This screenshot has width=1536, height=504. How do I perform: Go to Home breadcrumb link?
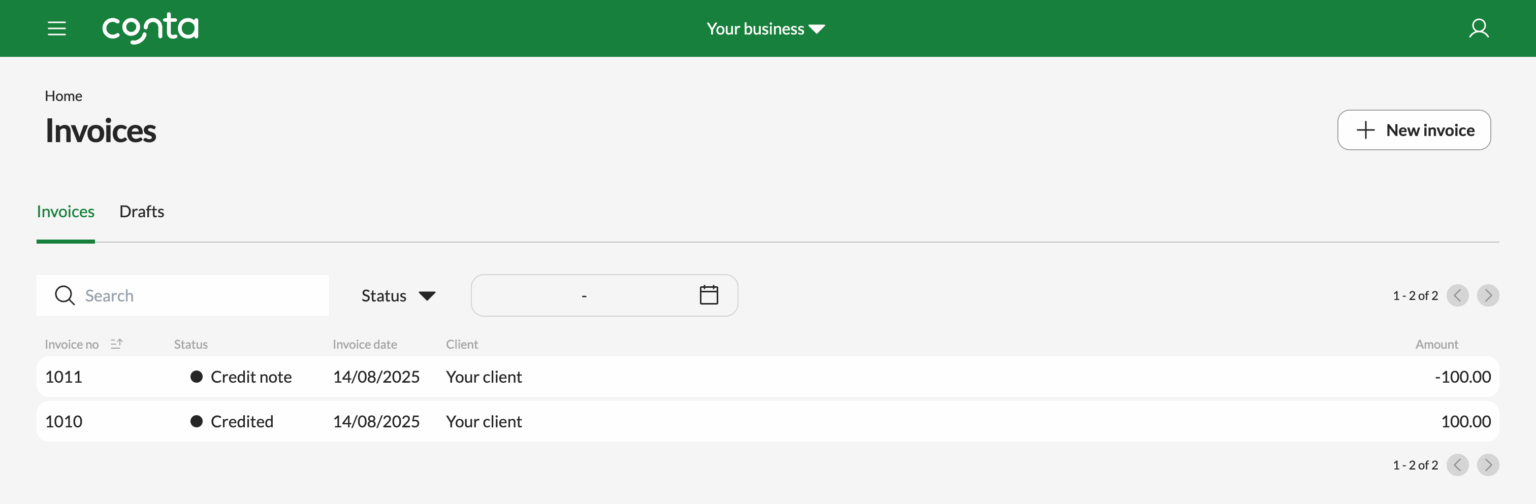[x=63, y=96]
